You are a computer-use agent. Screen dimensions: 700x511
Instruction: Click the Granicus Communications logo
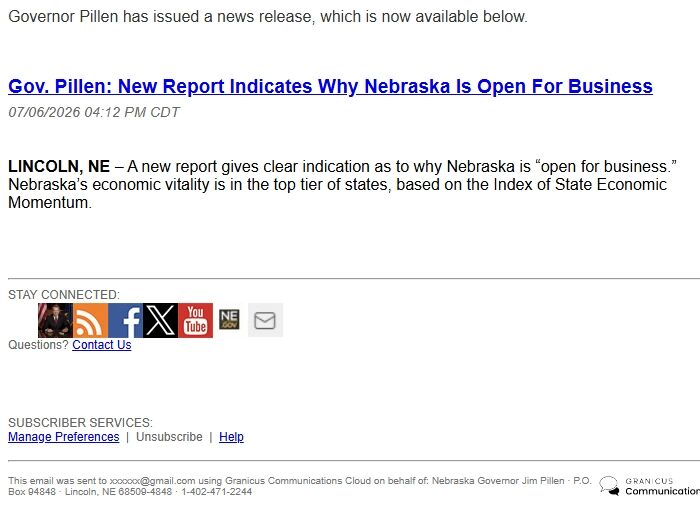(650, 486)
